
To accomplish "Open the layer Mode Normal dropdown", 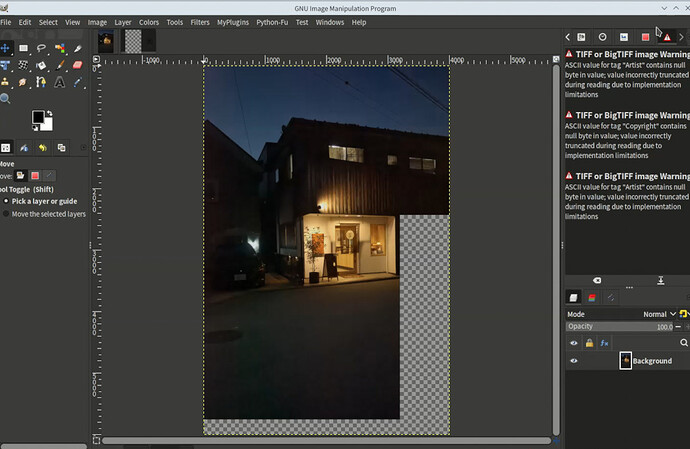I will (x=659, y=314).
